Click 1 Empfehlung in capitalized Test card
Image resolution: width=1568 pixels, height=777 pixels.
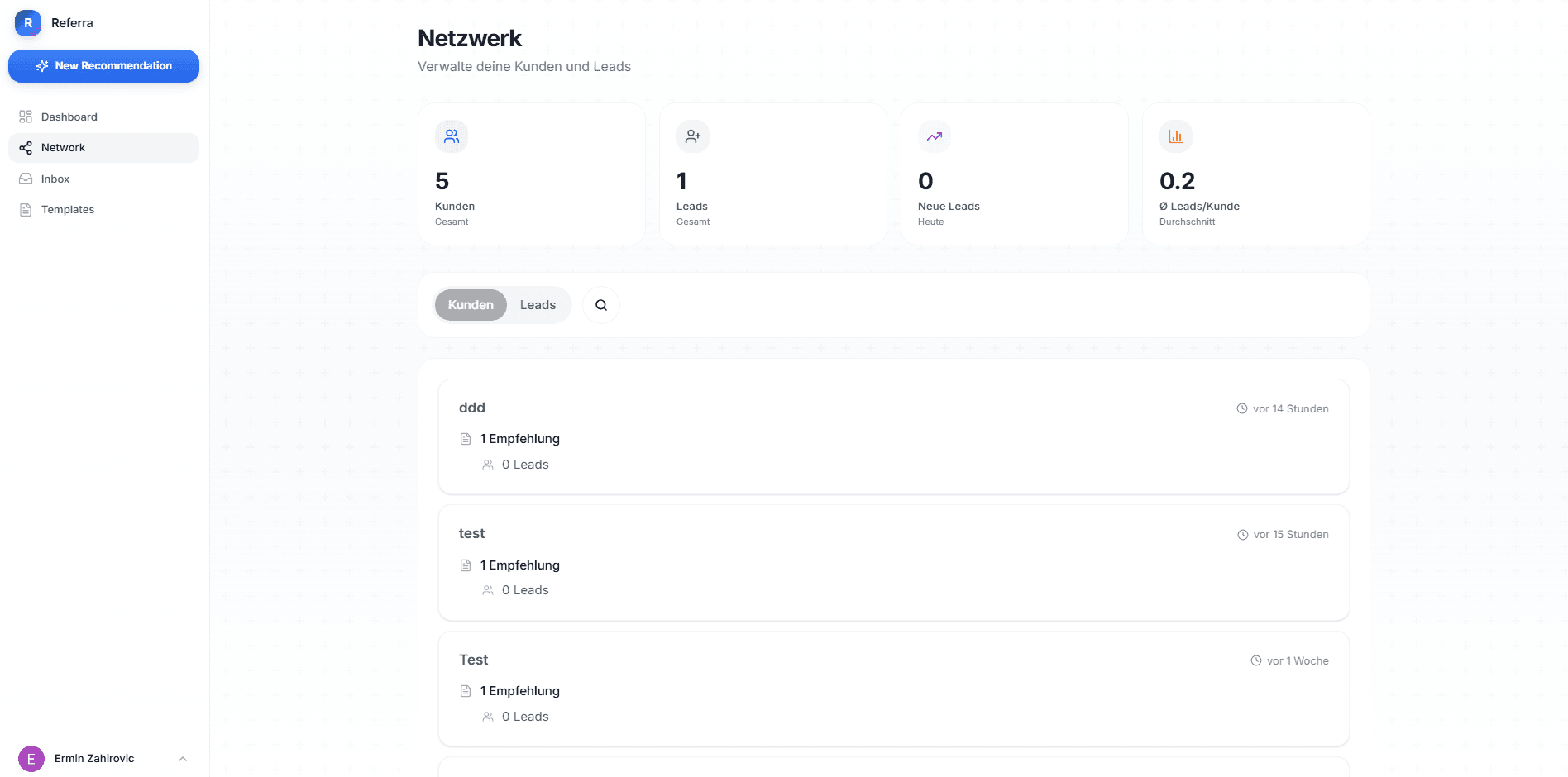click(x=520, y=691)
